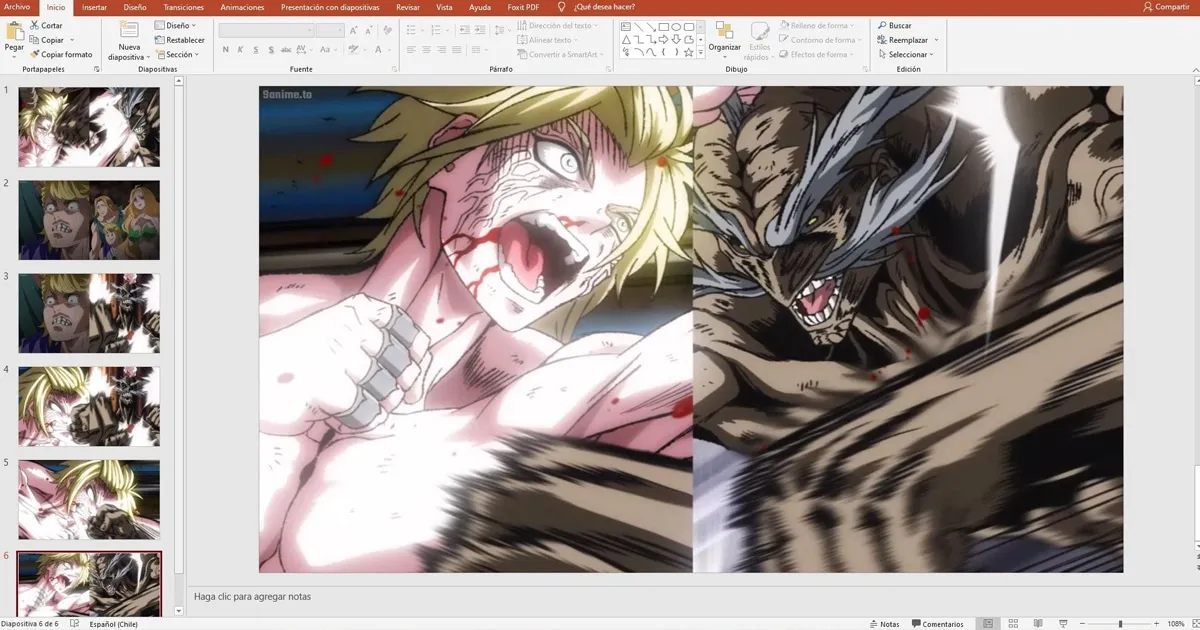Open Comentarios pane from status bar
The image size is (1200, 630).
click(x=937, y=624)
